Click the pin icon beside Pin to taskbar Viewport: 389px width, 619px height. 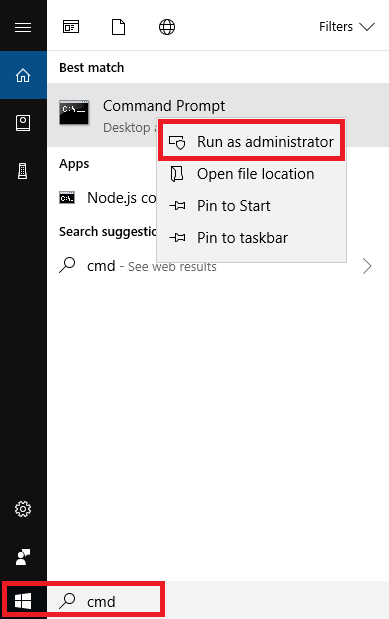177,238
